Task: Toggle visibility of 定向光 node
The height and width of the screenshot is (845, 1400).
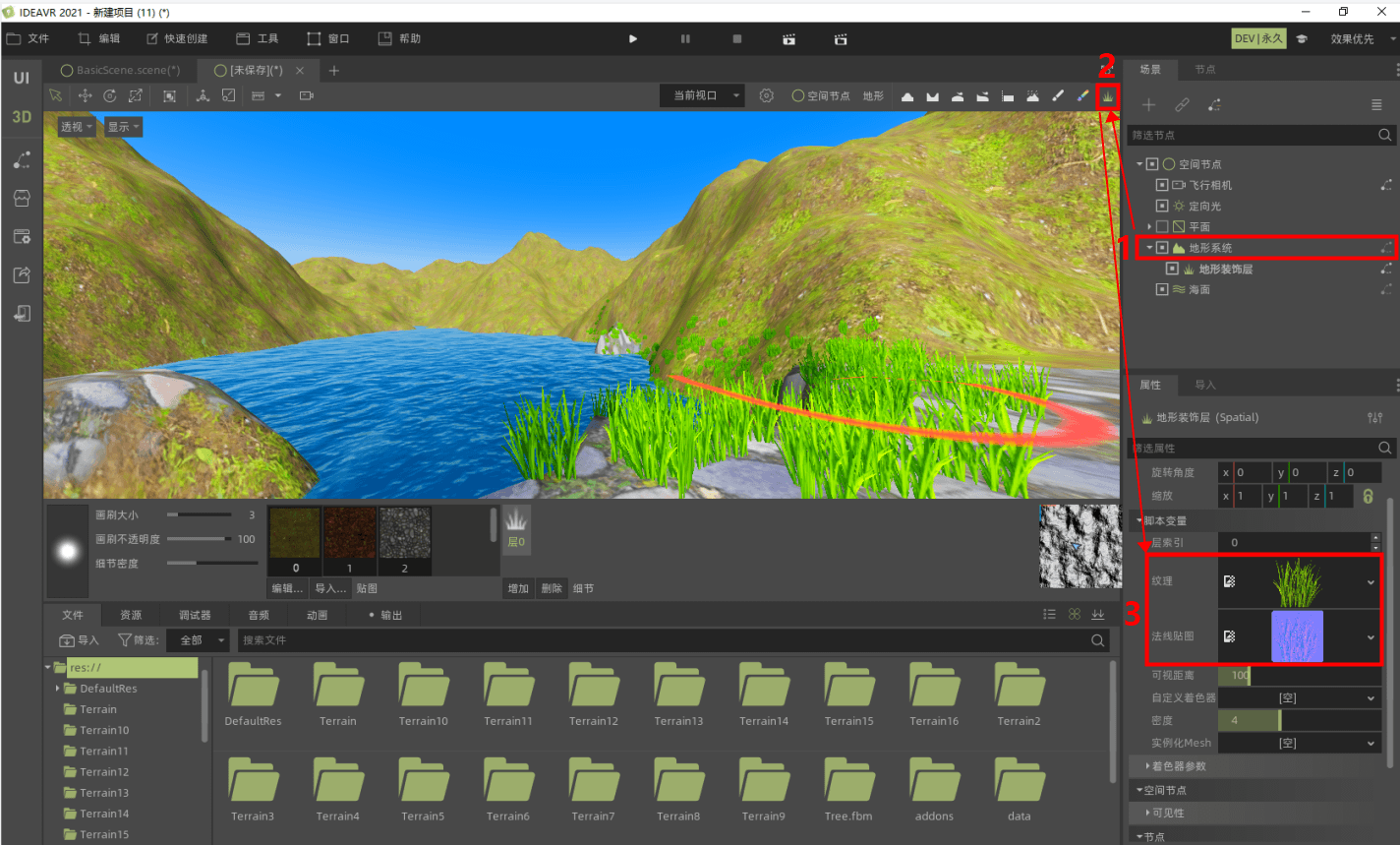Action: (x=1161, y=206)
